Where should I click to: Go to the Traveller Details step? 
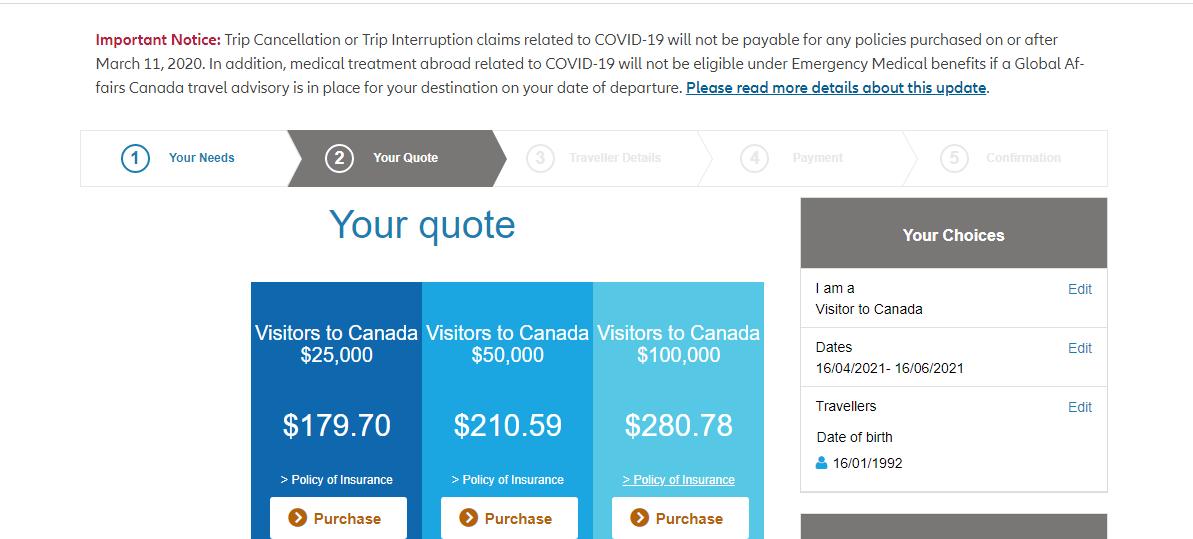(614, 158)
